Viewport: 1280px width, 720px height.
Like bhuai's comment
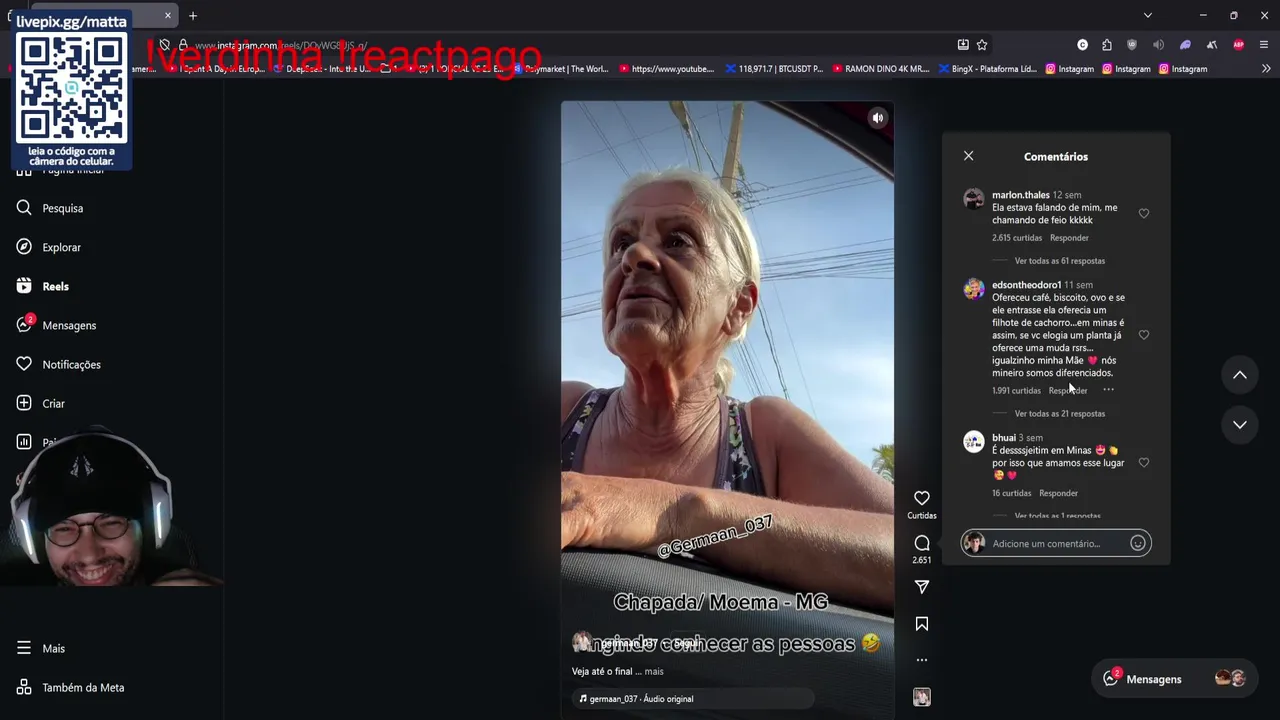1144,463
